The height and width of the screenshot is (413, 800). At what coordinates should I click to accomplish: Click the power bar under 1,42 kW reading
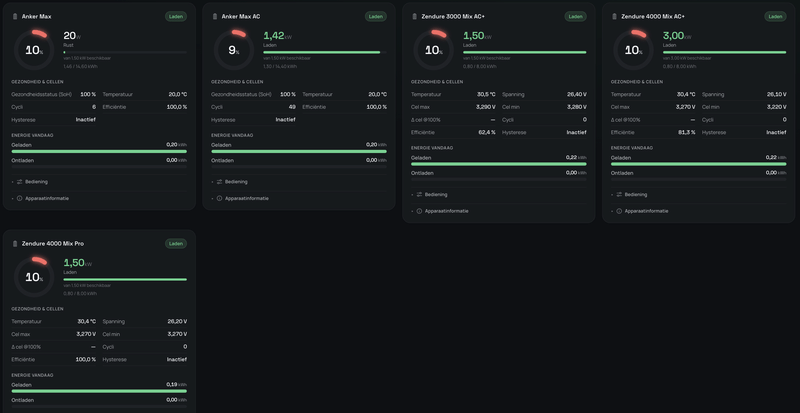tap(325, 52)
